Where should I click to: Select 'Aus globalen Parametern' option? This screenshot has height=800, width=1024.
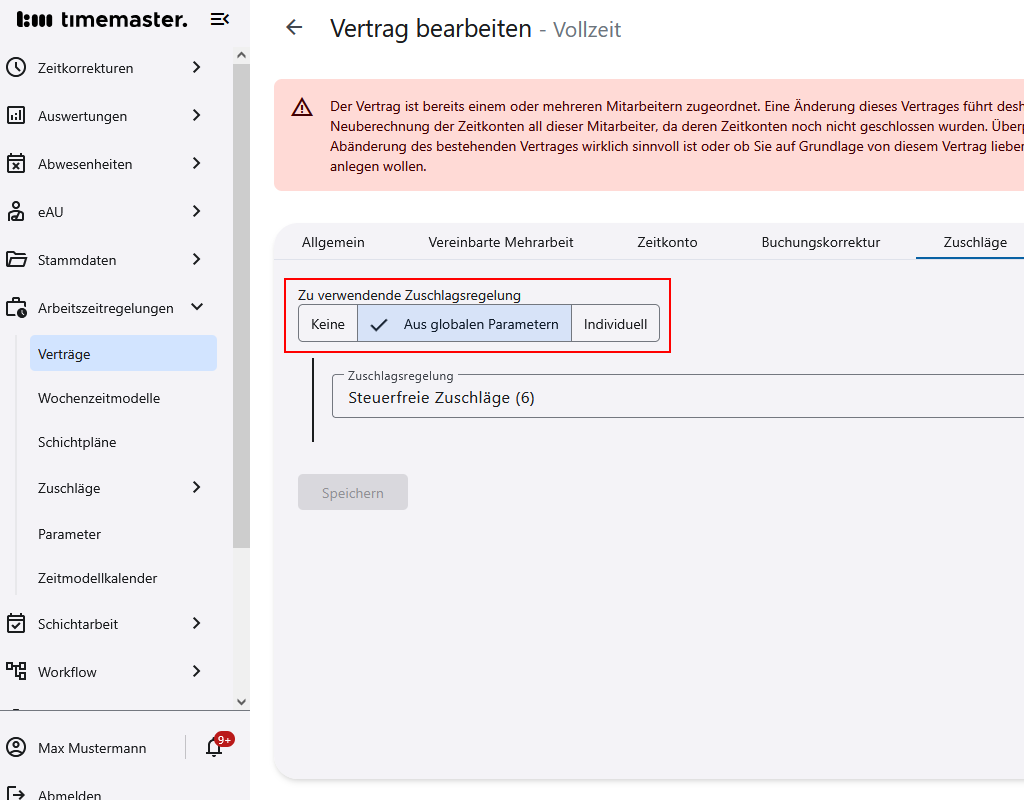pos(465,324)
